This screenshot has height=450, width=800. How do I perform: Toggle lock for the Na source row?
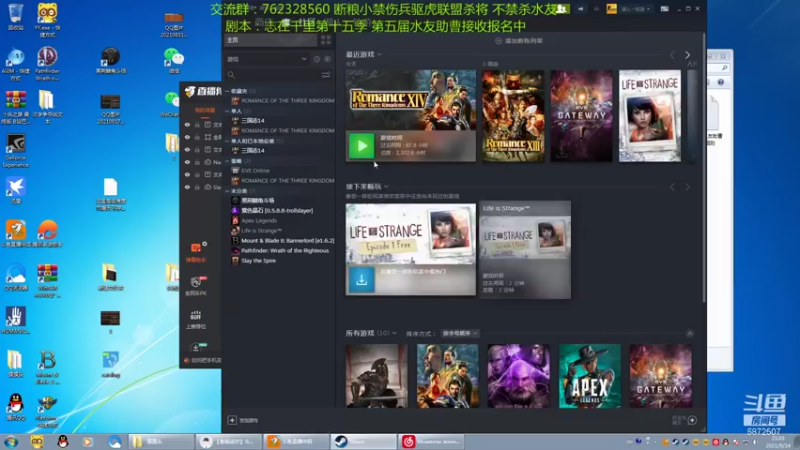click(x=197, y=162)
